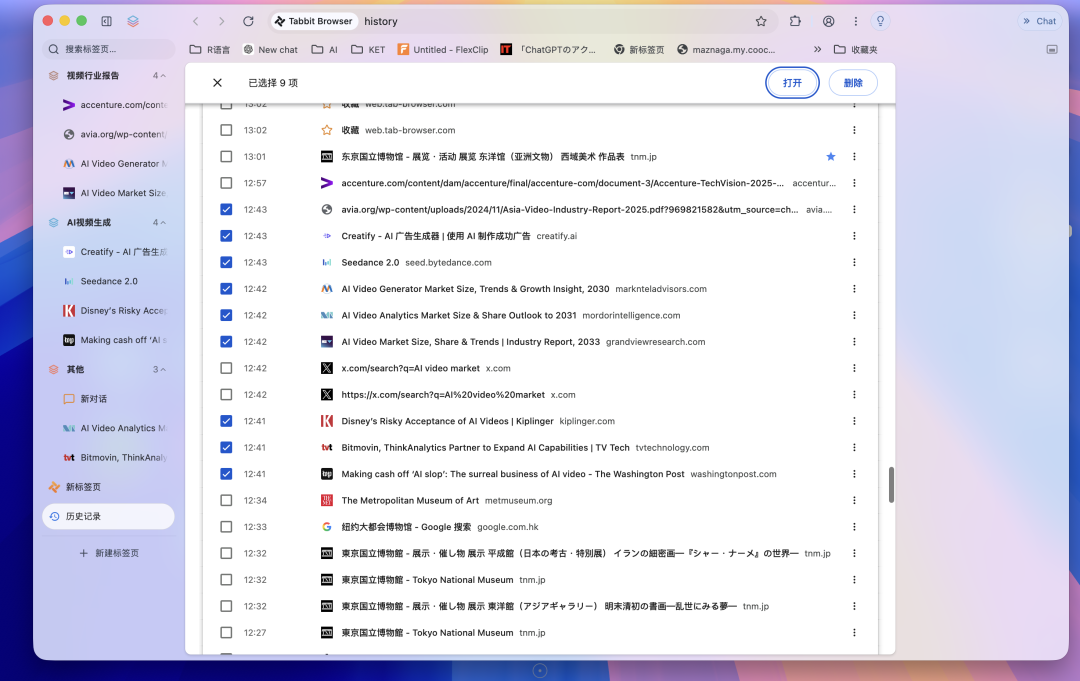Open more options for Bitmovin entry
Viewport: 1080px width, 681px height.
point(854,448)
